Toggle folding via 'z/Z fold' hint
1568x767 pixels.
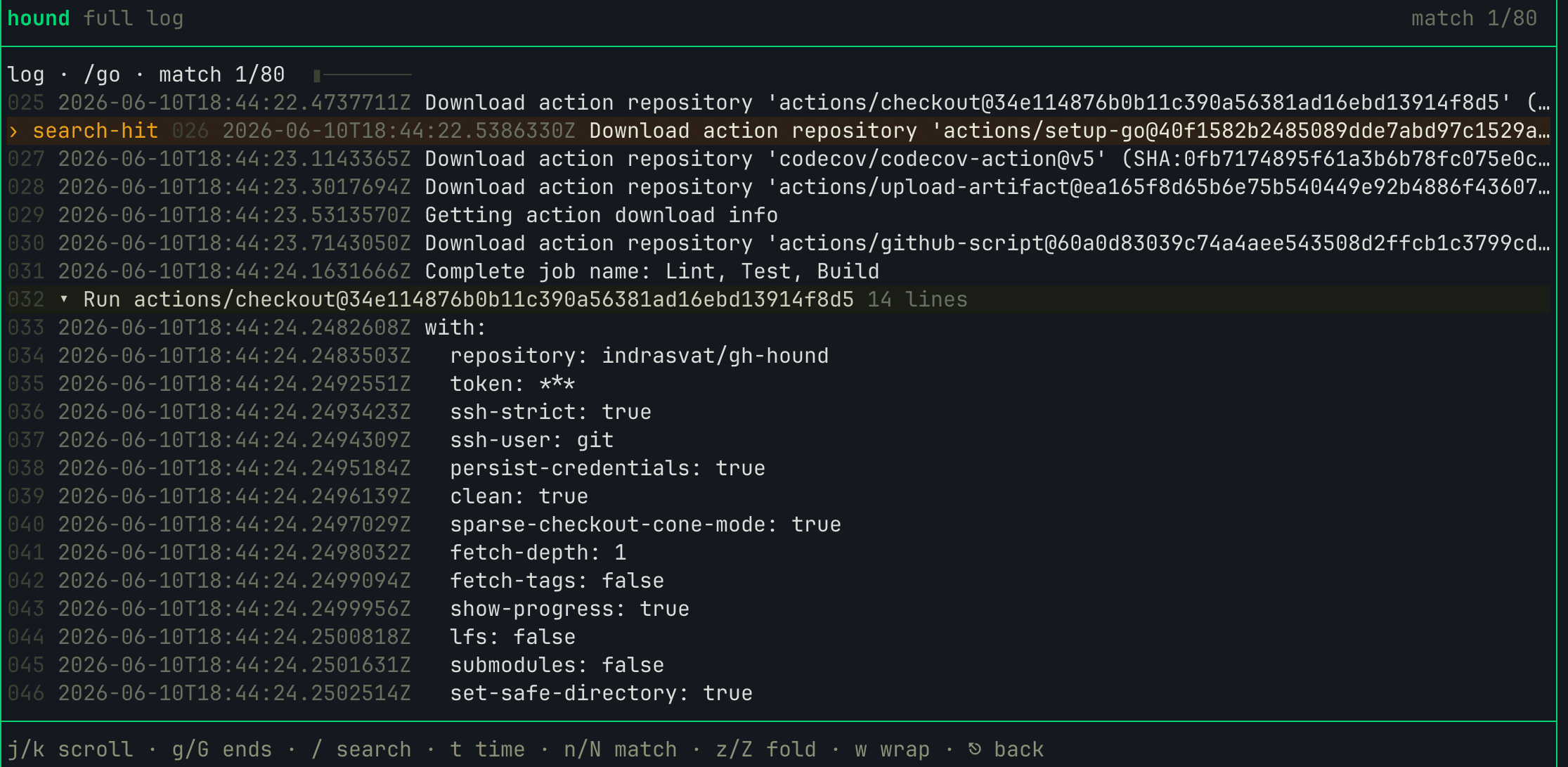[766, 749]
